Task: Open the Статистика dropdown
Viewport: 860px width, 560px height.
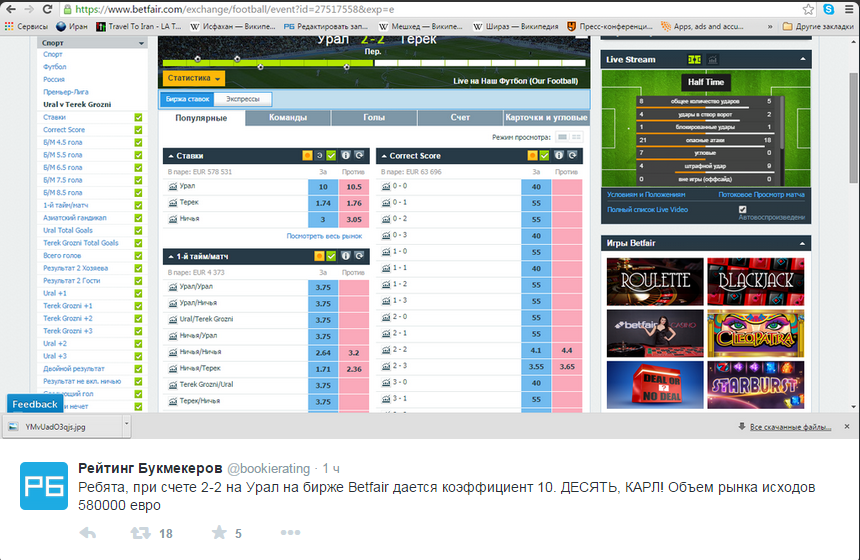Action: coord(194,78)
